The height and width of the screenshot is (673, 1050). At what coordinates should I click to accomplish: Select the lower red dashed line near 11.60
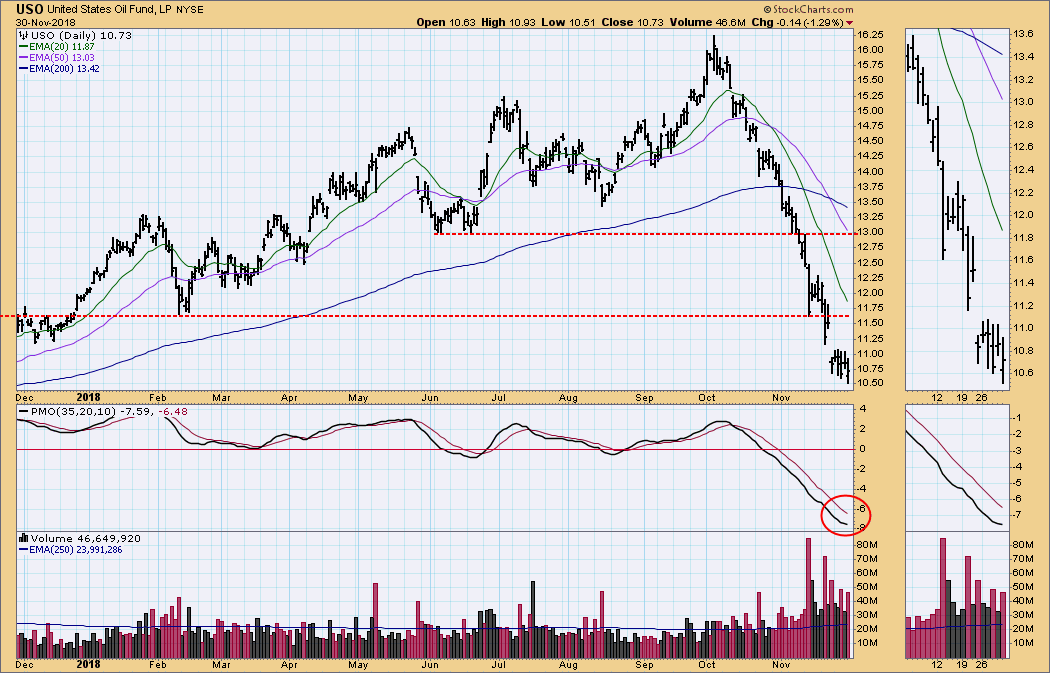pyautogui.click(x=400, y=316)
